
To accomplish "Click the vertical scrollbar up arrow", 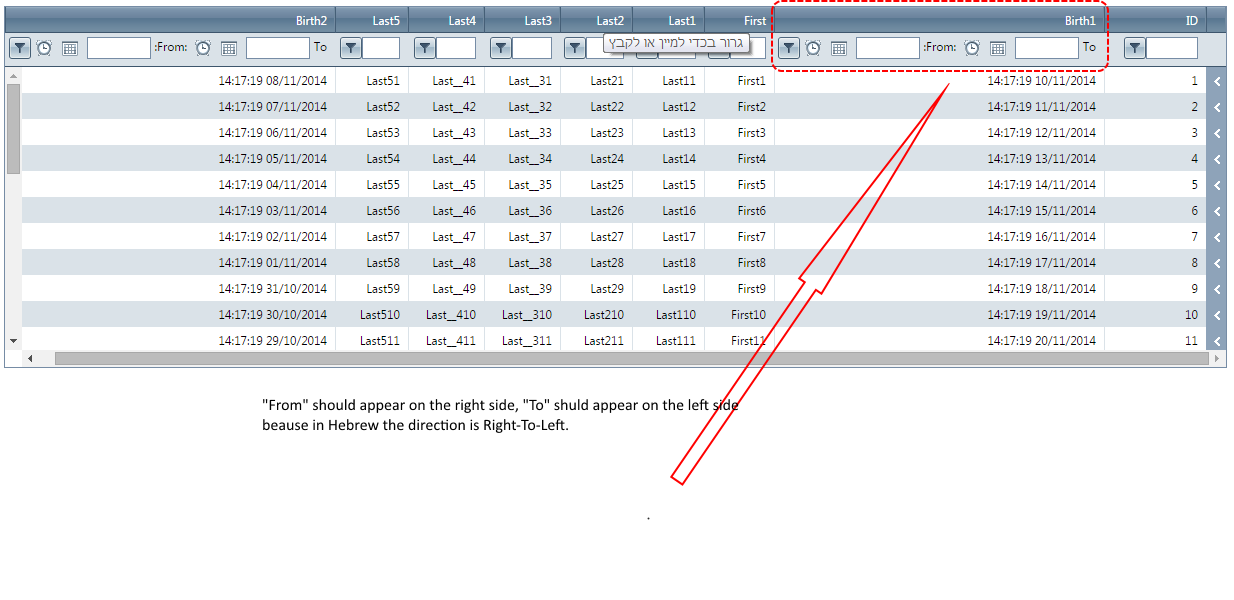I will (x=13, y=75).
